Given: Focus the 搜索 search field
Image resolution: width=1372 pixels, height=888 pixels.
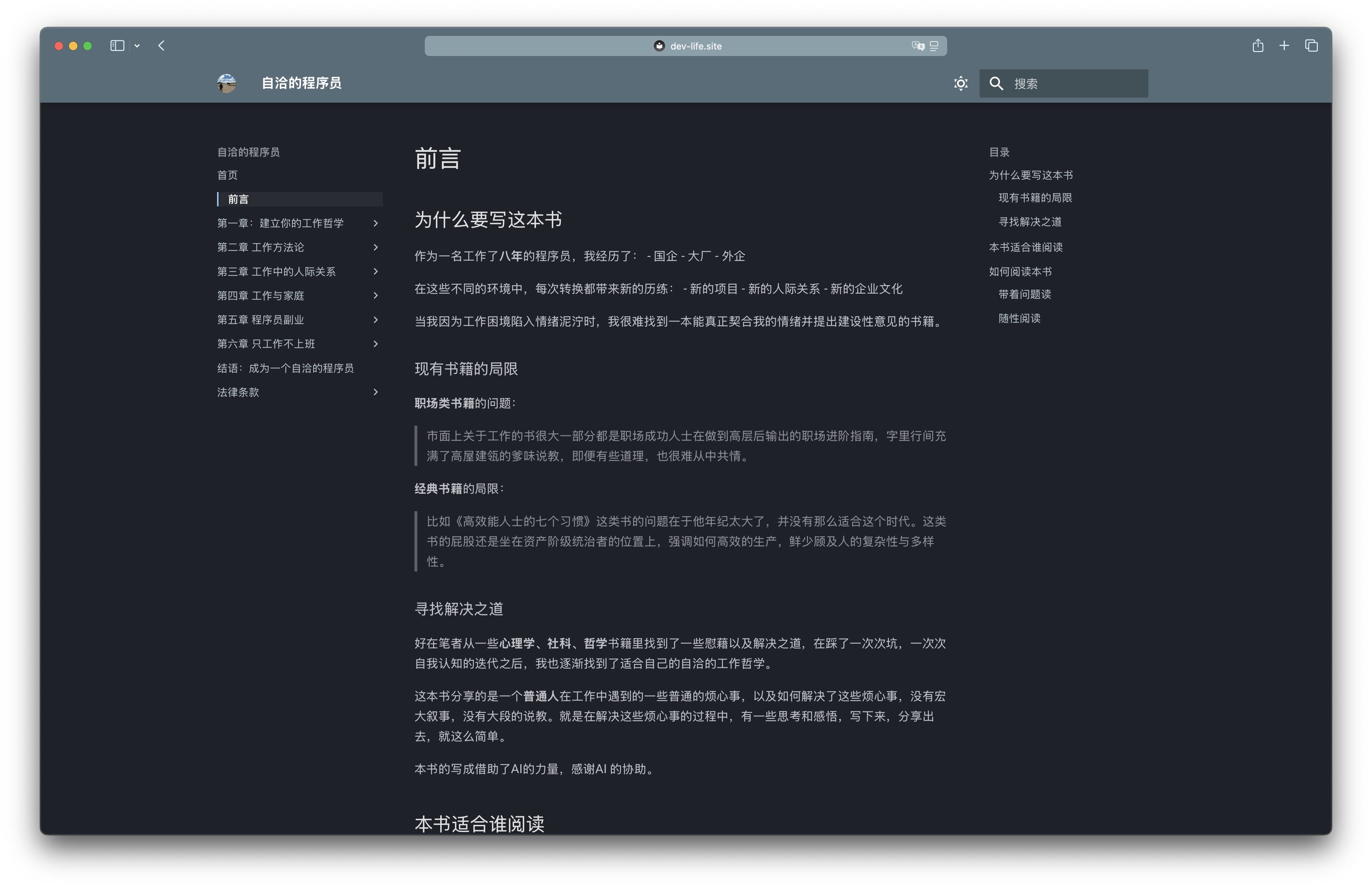Looking at the screenshot, I should pos(1063,83).
